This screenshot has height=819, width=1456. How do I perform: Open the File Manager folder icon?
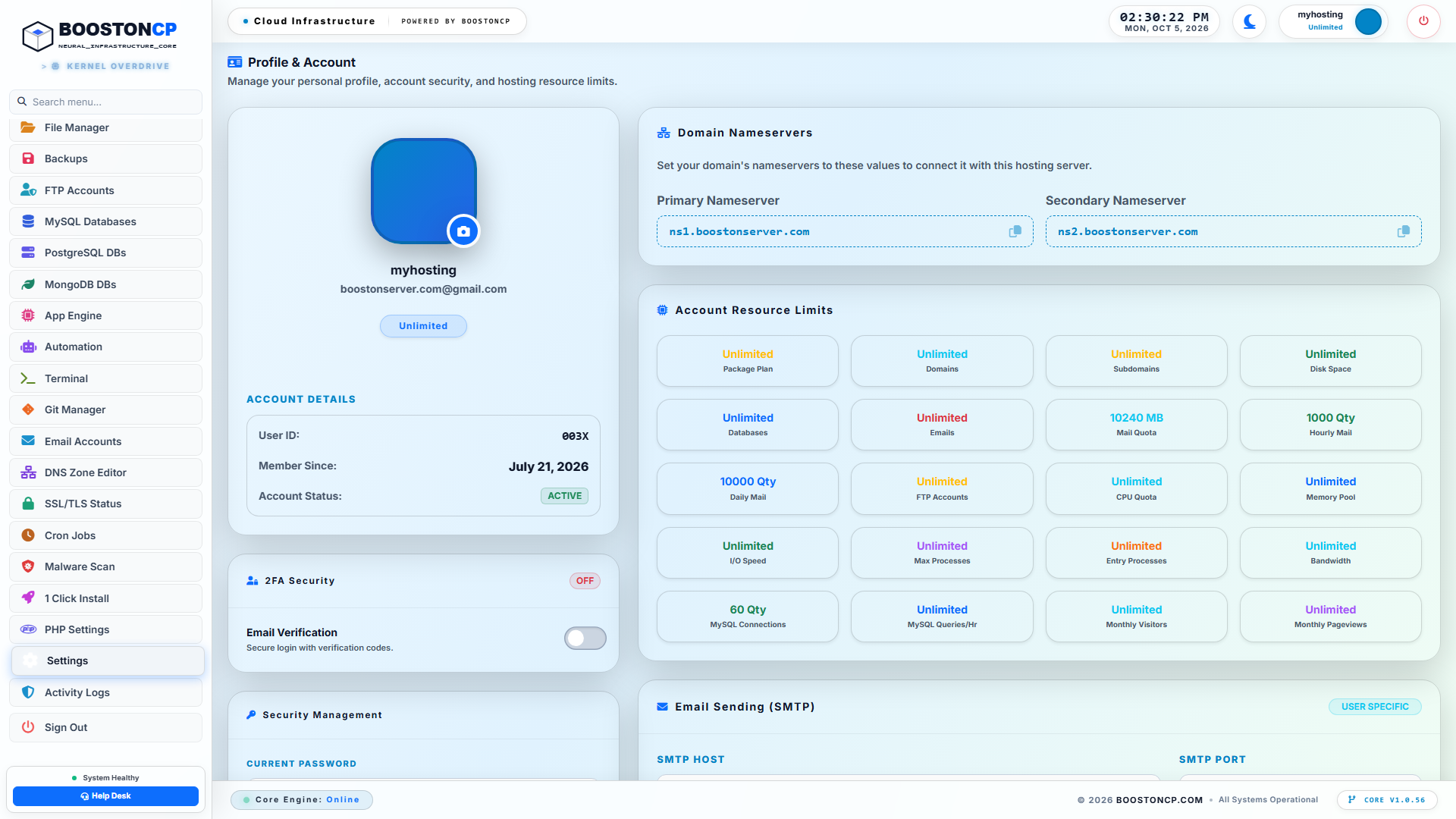point(28,127)
